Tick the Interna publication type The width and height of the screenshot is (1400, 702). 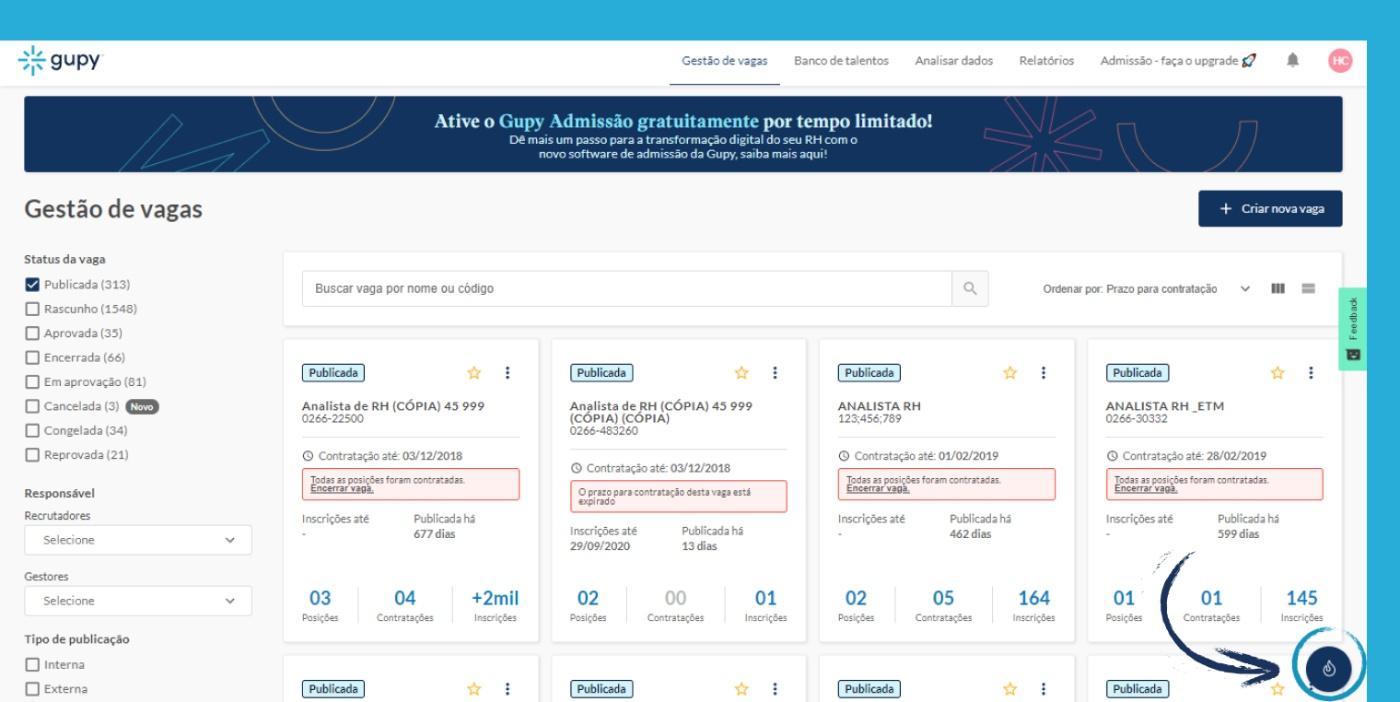pyautogui.click(x=32, y=664)
